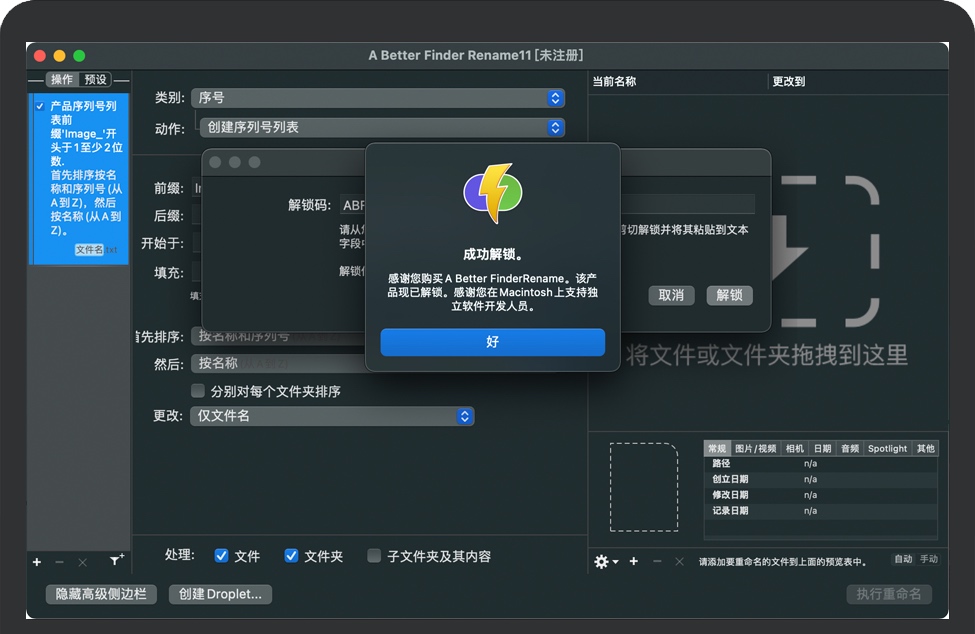Click the 创立日期 metadata row
This screenshot has height=634, width=975.
coord(821,479)
